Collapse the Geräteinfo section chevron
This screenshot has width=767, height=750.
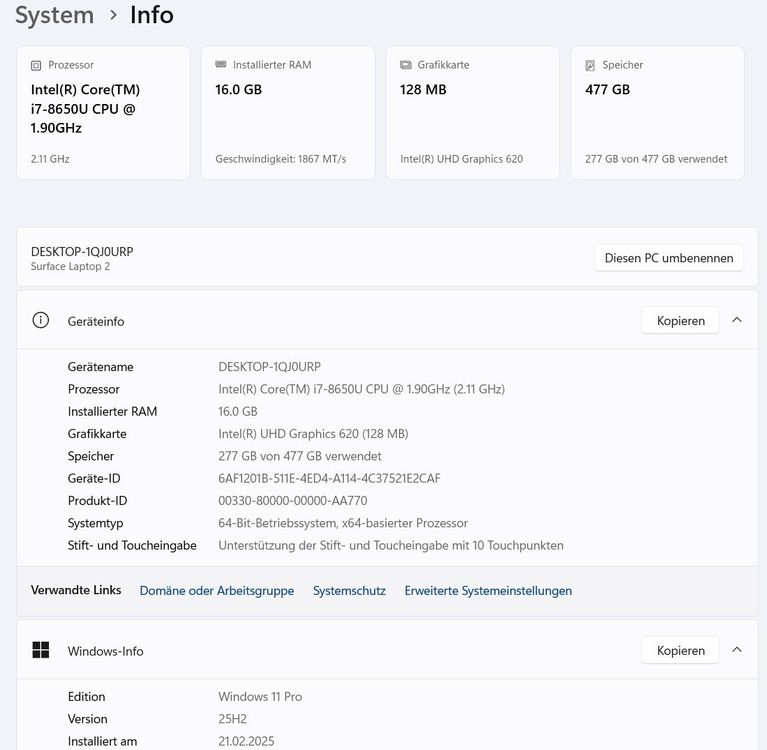pos(737,320)
